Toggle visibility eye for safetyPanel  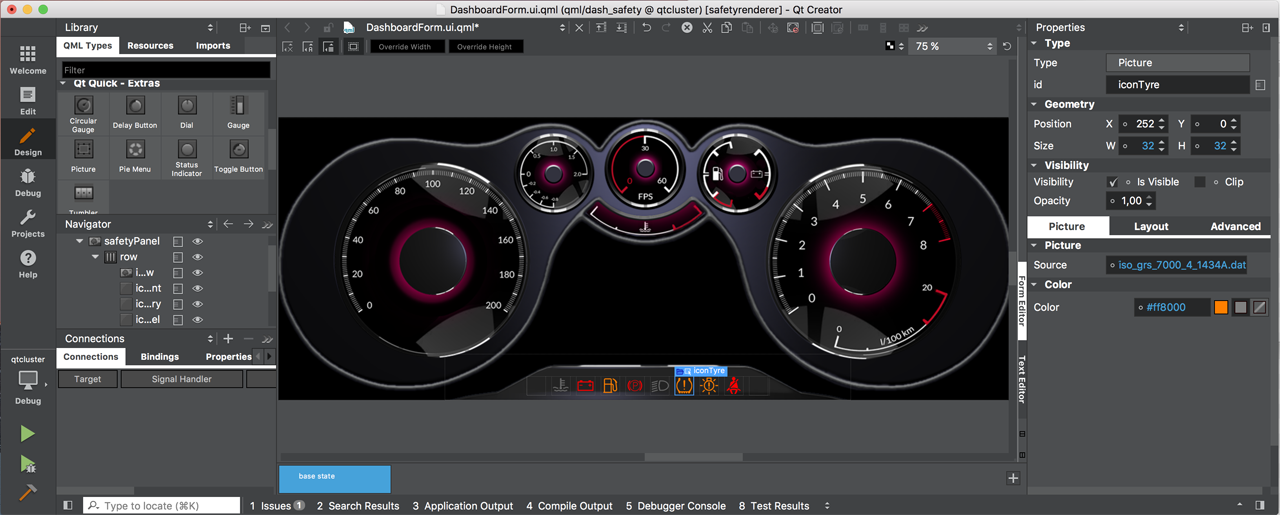click(198, 242)
